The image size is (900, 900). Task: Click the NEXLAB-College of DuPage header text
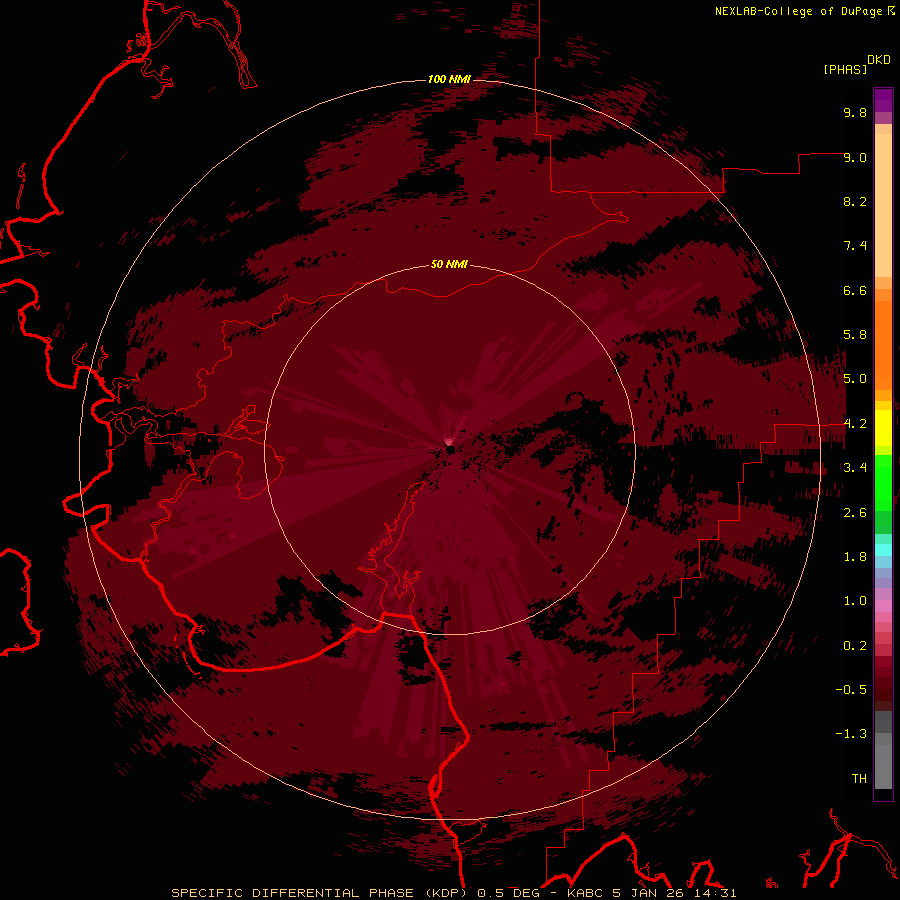pos(798,11)
